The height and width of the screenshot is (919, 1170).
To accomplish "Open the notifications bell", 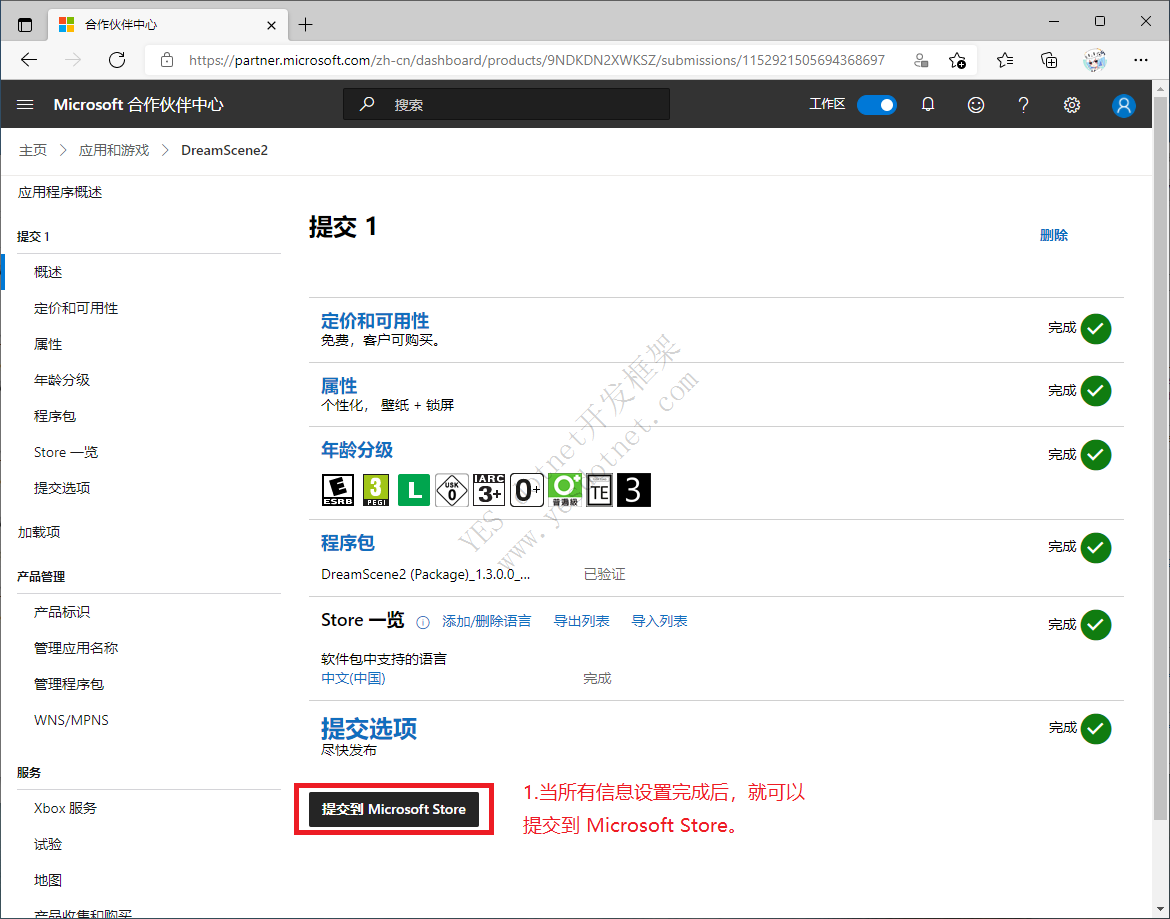I will coord(927,104).
